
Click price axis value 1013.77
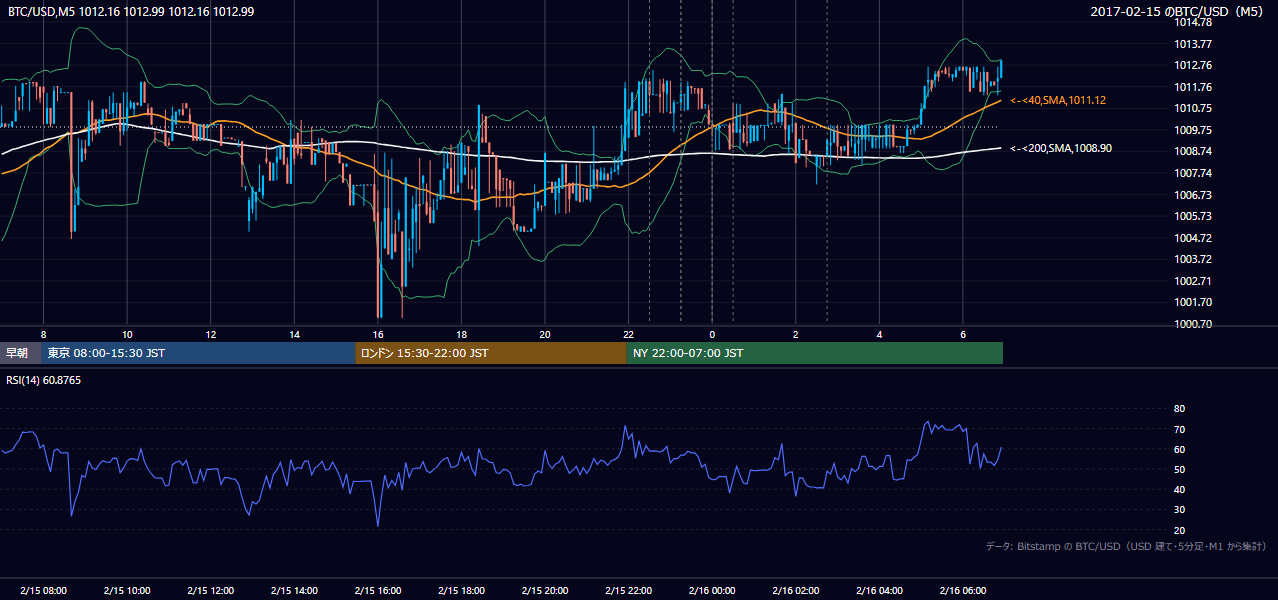(1195, 44)
